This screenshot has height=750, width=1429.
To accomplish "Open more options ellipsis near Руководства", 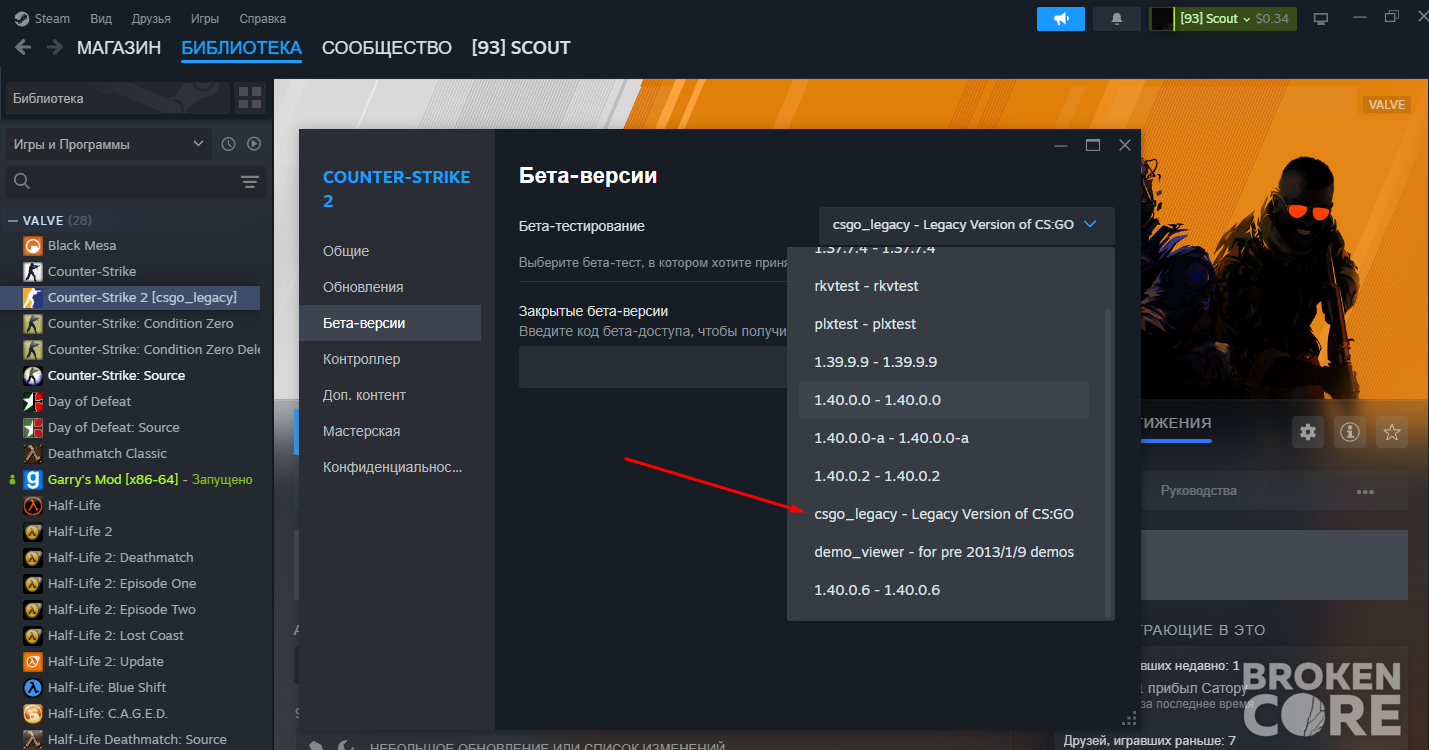I will click(1365, 491).
